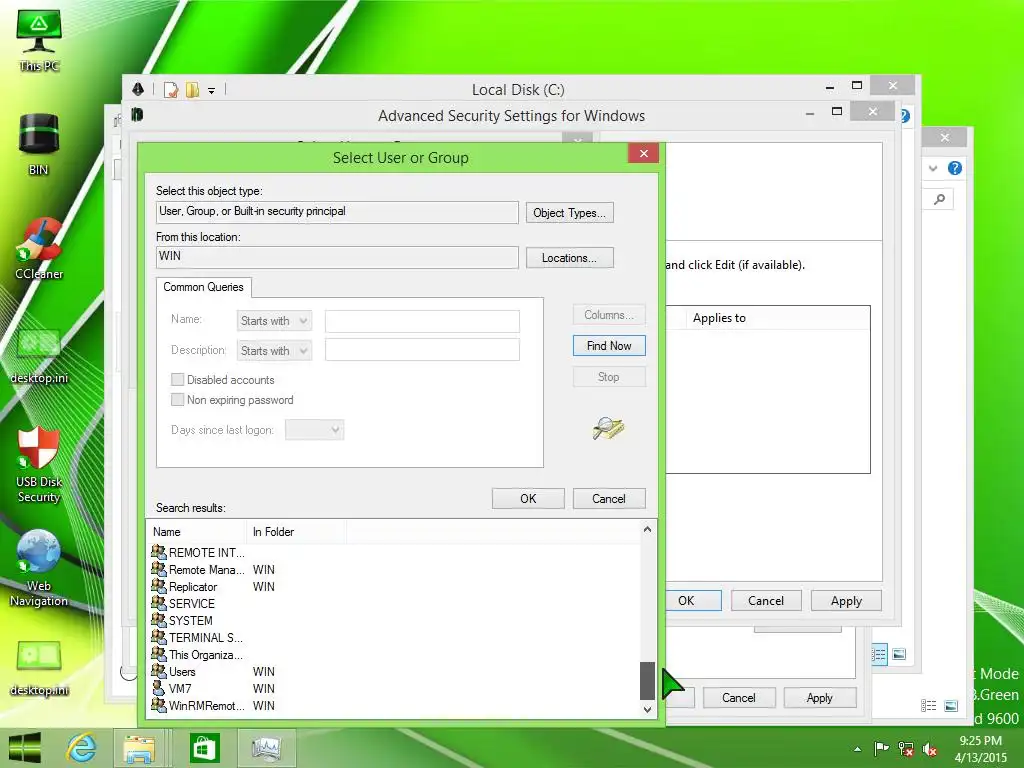Click Cancel in Advanced Security Settings

tap(766, 601)
